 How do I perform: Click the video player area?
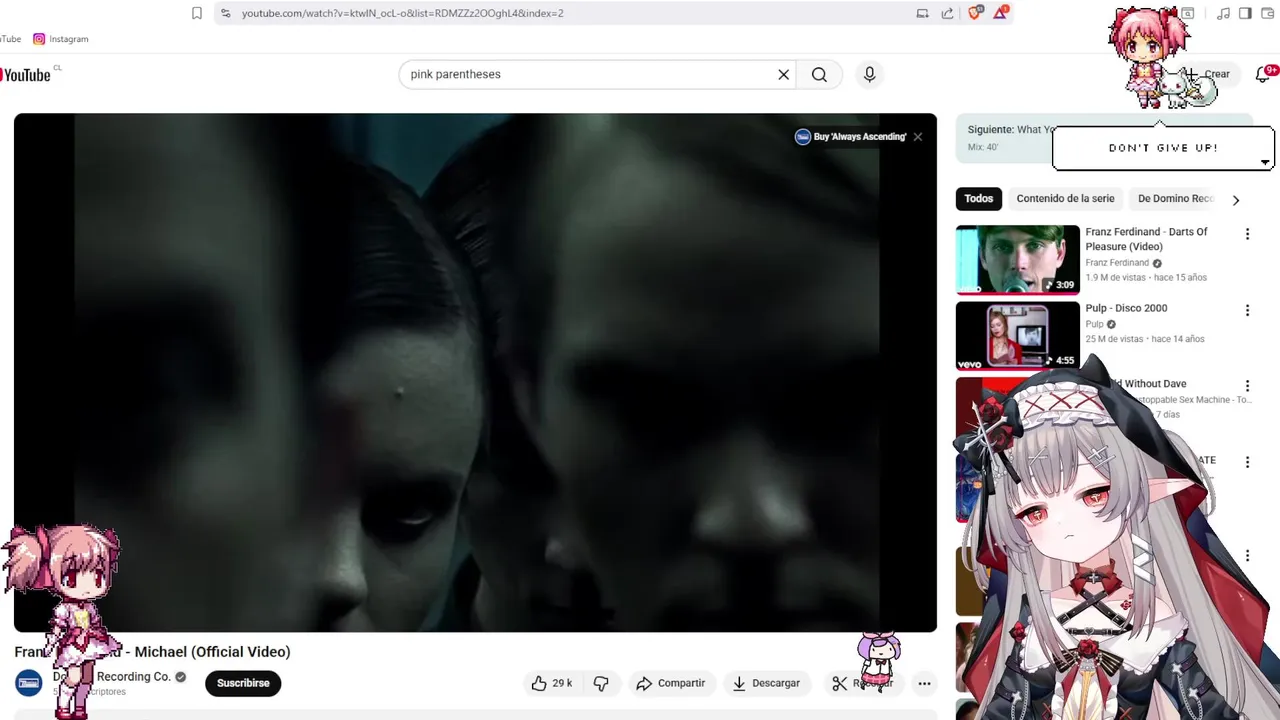point(475,372)
